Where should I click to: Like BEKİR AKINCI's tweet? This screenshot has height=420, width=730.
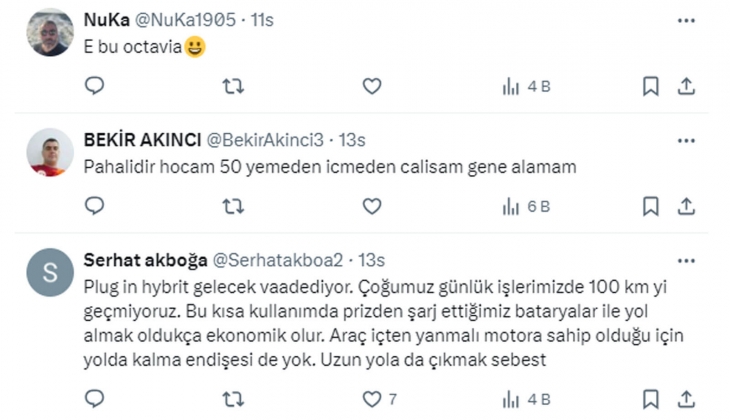[x=372, y=206]
